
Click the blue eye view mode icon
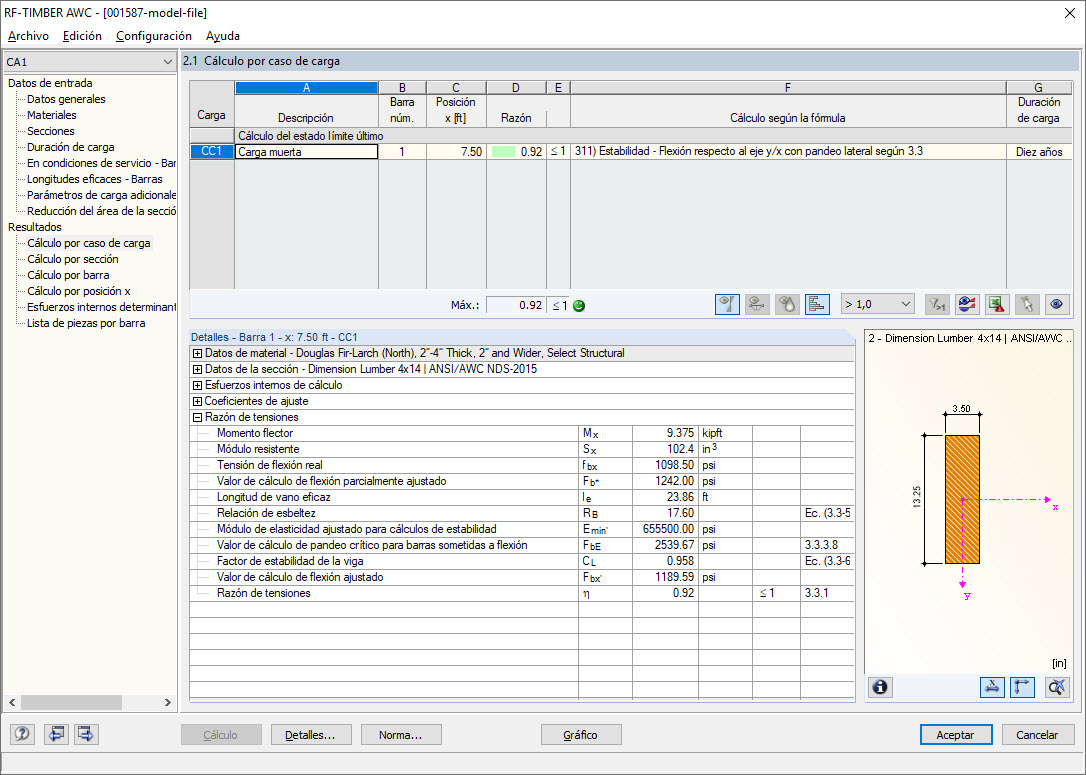[1057, 304]
